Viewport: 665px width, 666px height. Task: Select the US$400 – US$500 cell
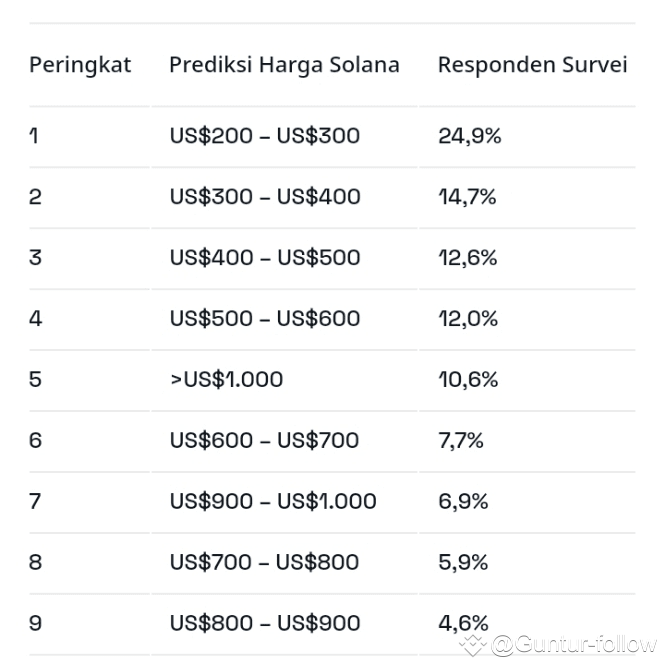pyautogui.click(x=264, y=258)
